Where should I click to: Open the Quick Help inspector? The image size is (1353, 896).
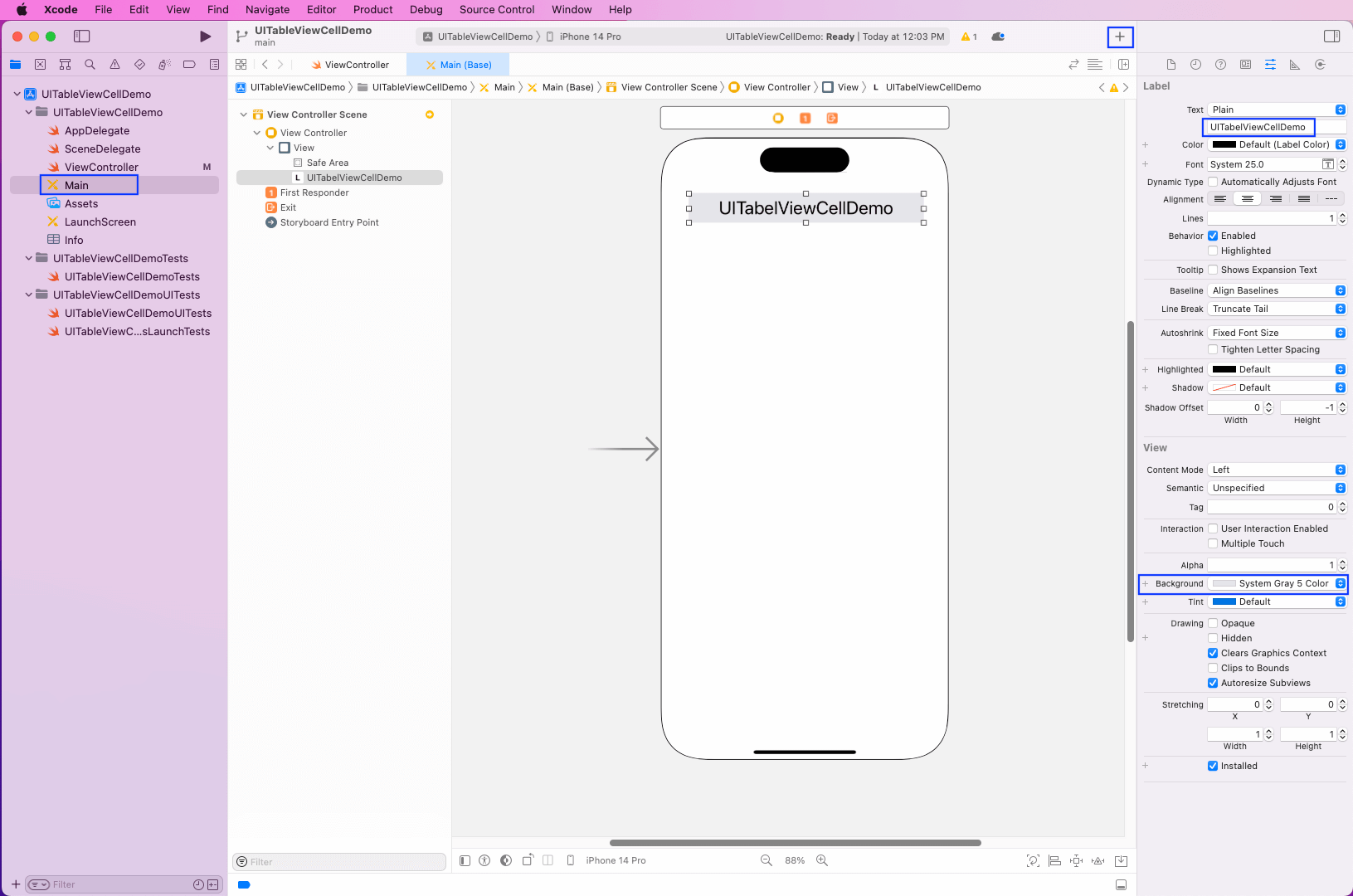[x=1220, y=64]
